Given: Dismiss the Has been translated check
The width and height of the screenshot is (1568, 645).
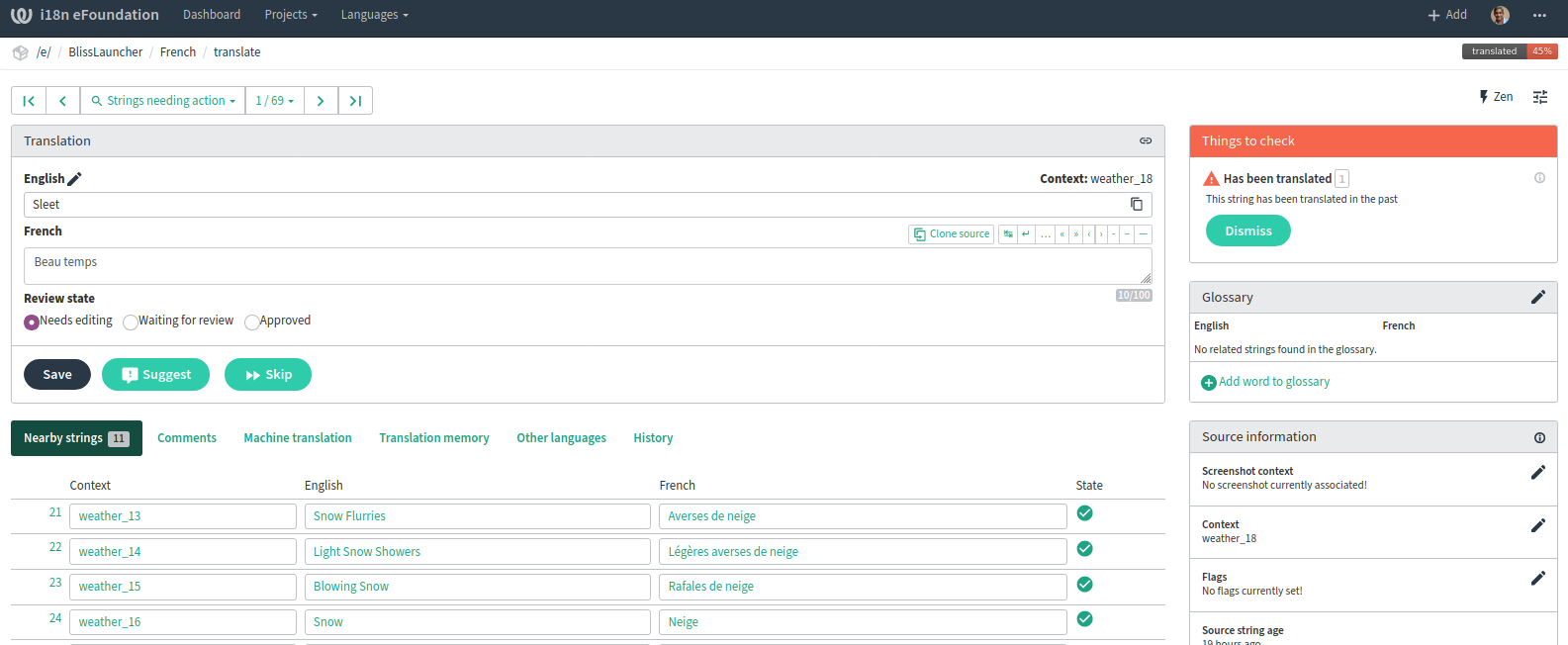Looking at the screenshot, I should click(1247, 230).
